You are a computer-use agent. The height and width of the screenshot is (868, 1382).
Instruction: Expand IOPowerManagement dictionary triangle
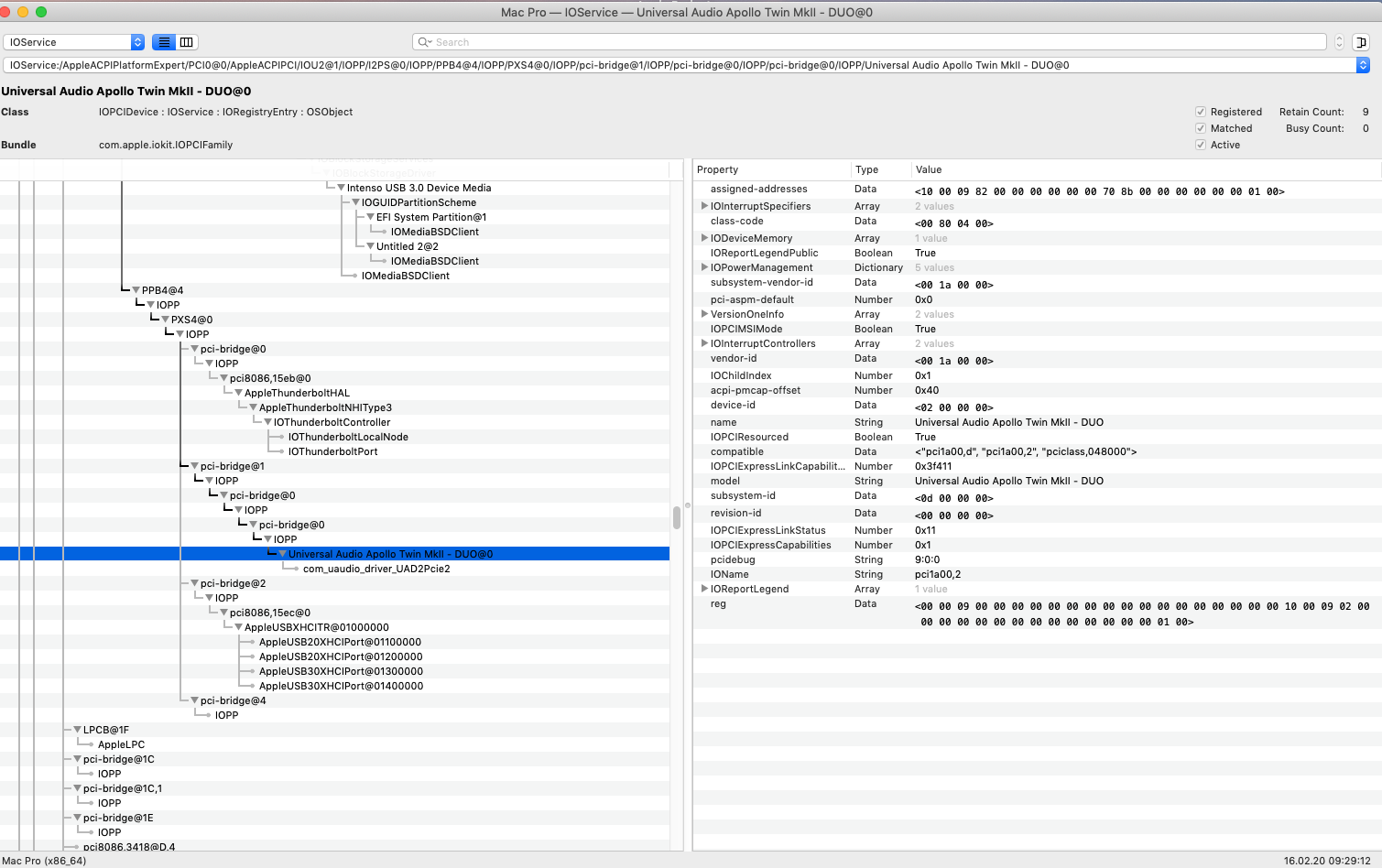click(x=704, y=267)
